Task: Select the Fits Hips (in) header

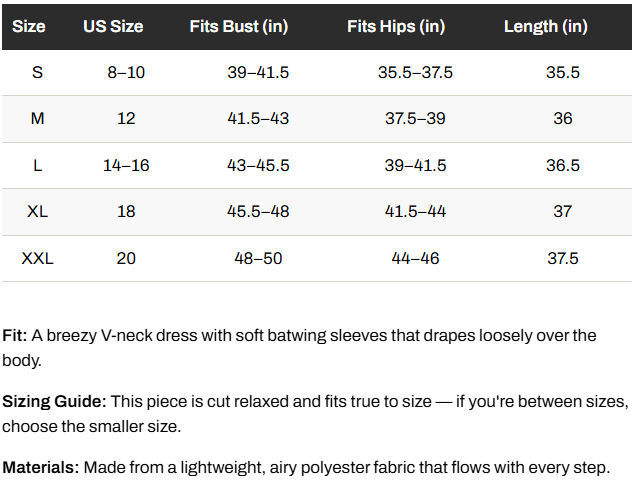Action: point(396,27)
